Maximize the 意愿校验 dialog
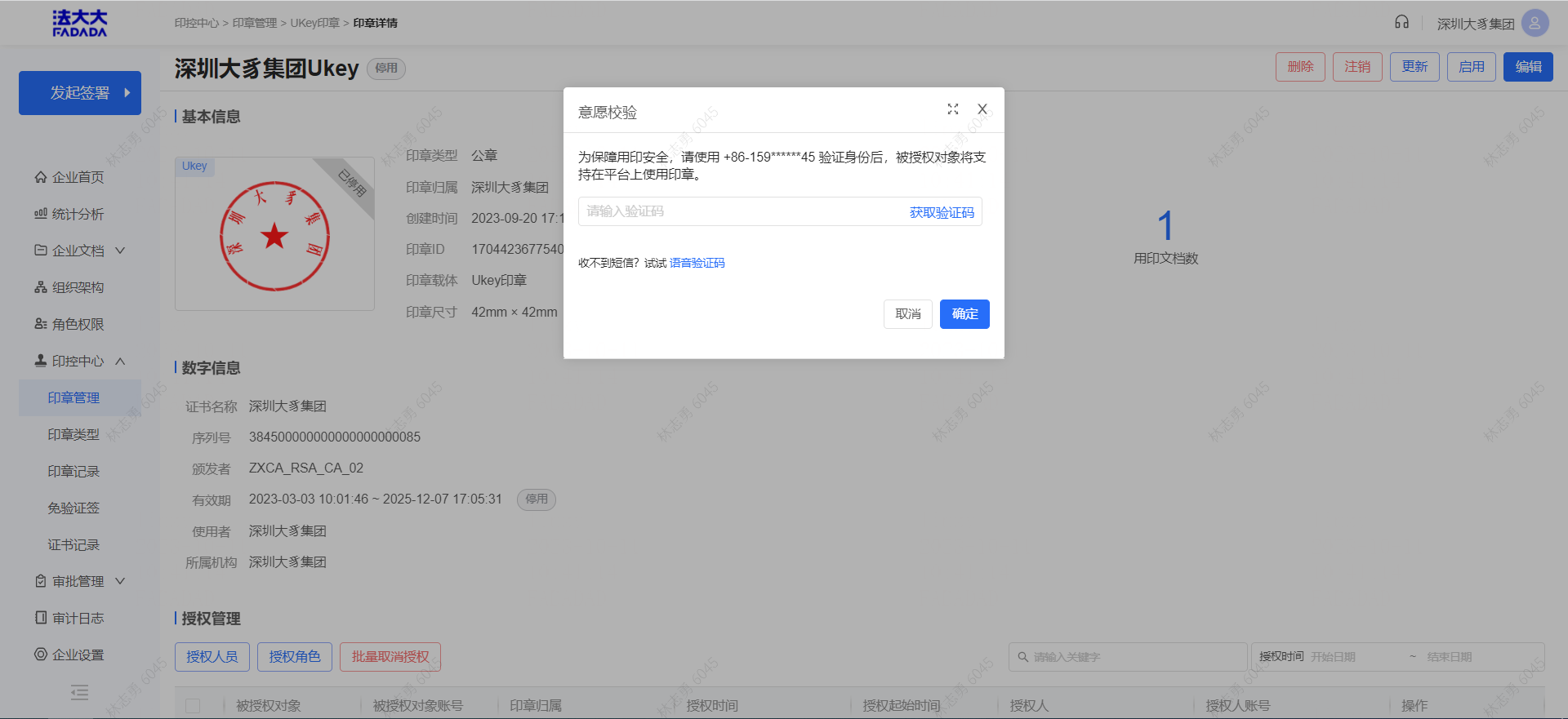This screenshot has height=719, width=1568. pos(952,109)
